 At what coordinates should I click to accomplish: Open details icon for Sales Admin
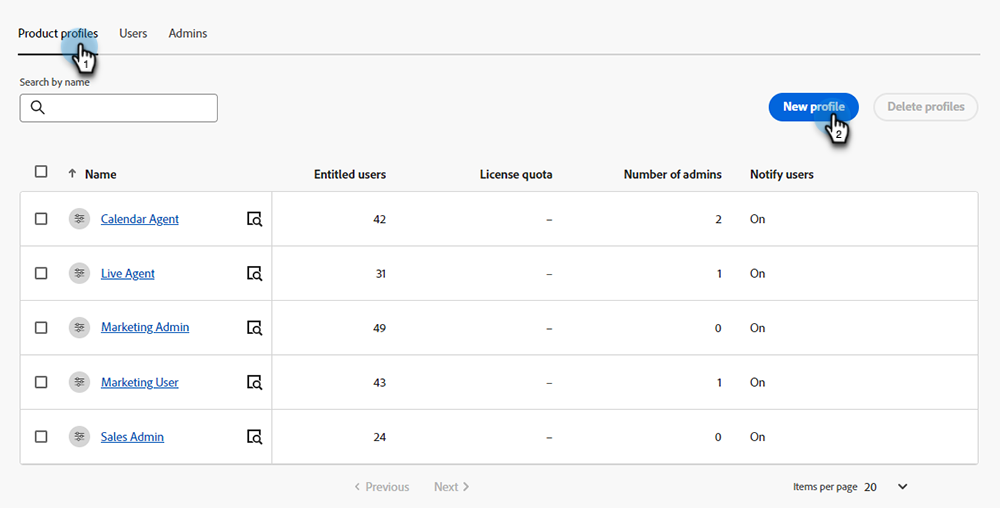coord(254,437)
